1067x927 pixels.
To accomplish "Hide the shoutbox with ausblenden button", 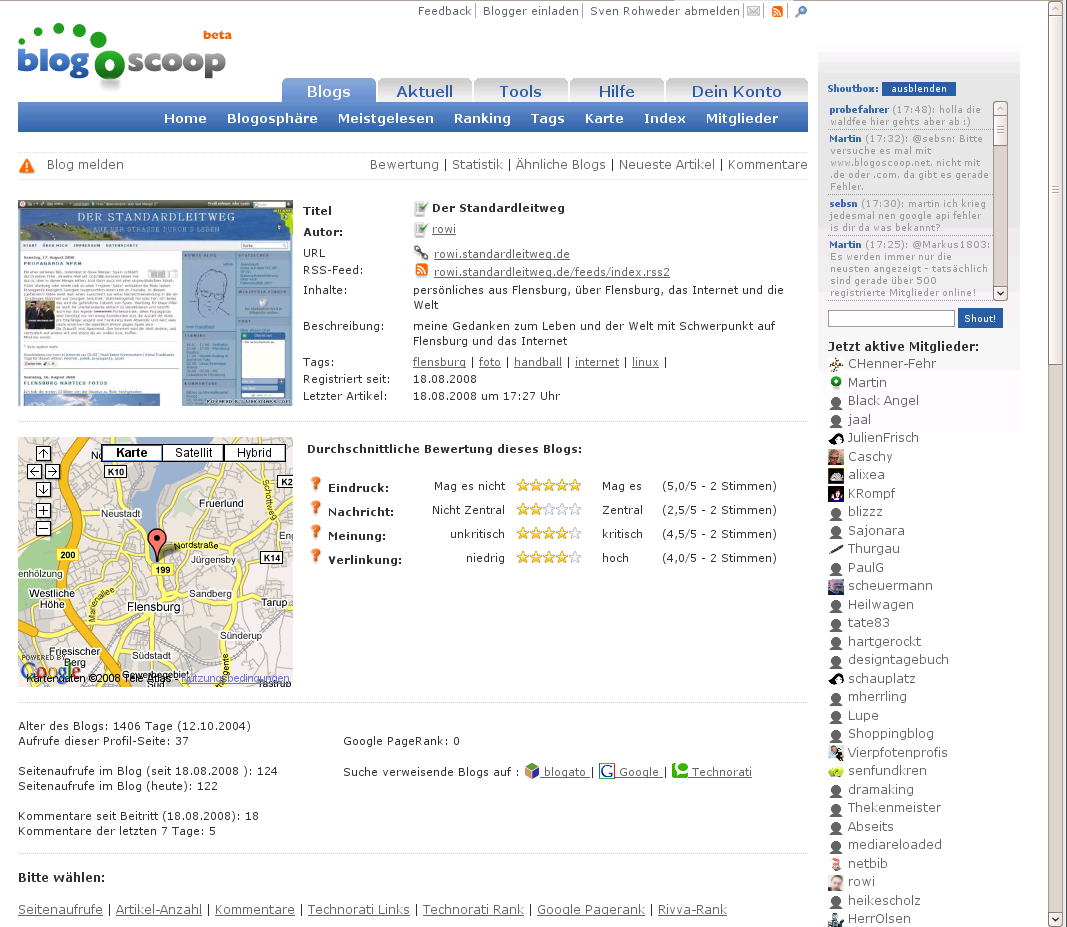I will pos(918,89).
